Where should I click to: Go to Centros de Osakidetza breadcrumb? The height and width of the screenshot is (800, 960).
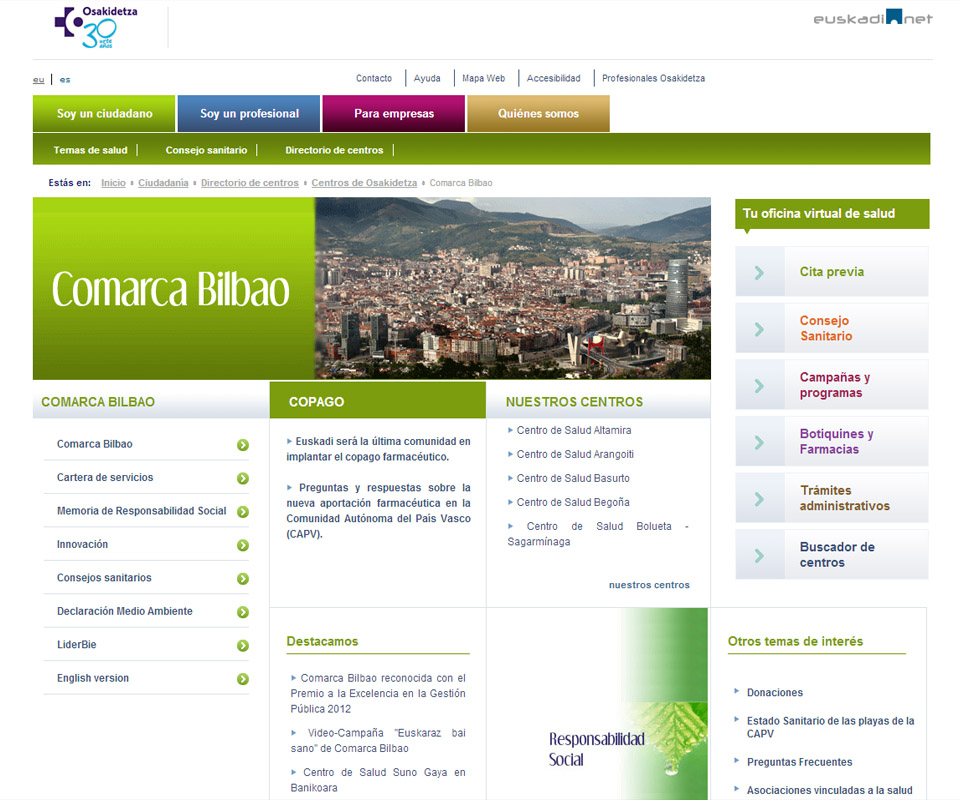(364, 183)
